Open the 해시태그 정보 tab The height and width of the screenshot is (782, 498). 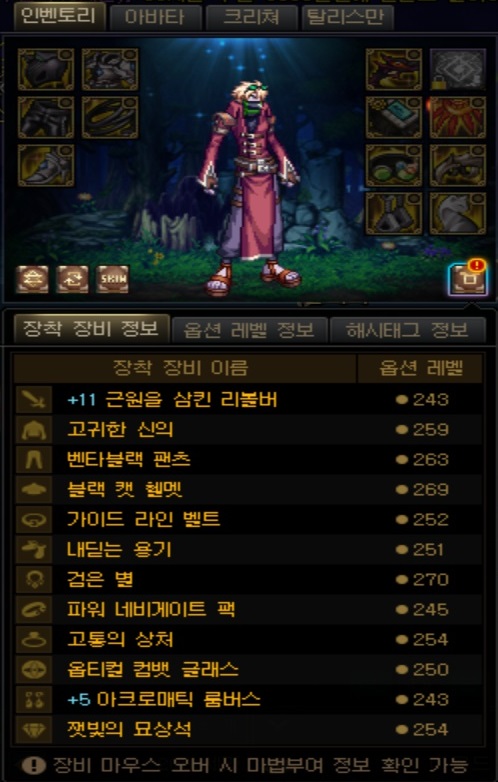pyautogui.click(x=407, y=330)
